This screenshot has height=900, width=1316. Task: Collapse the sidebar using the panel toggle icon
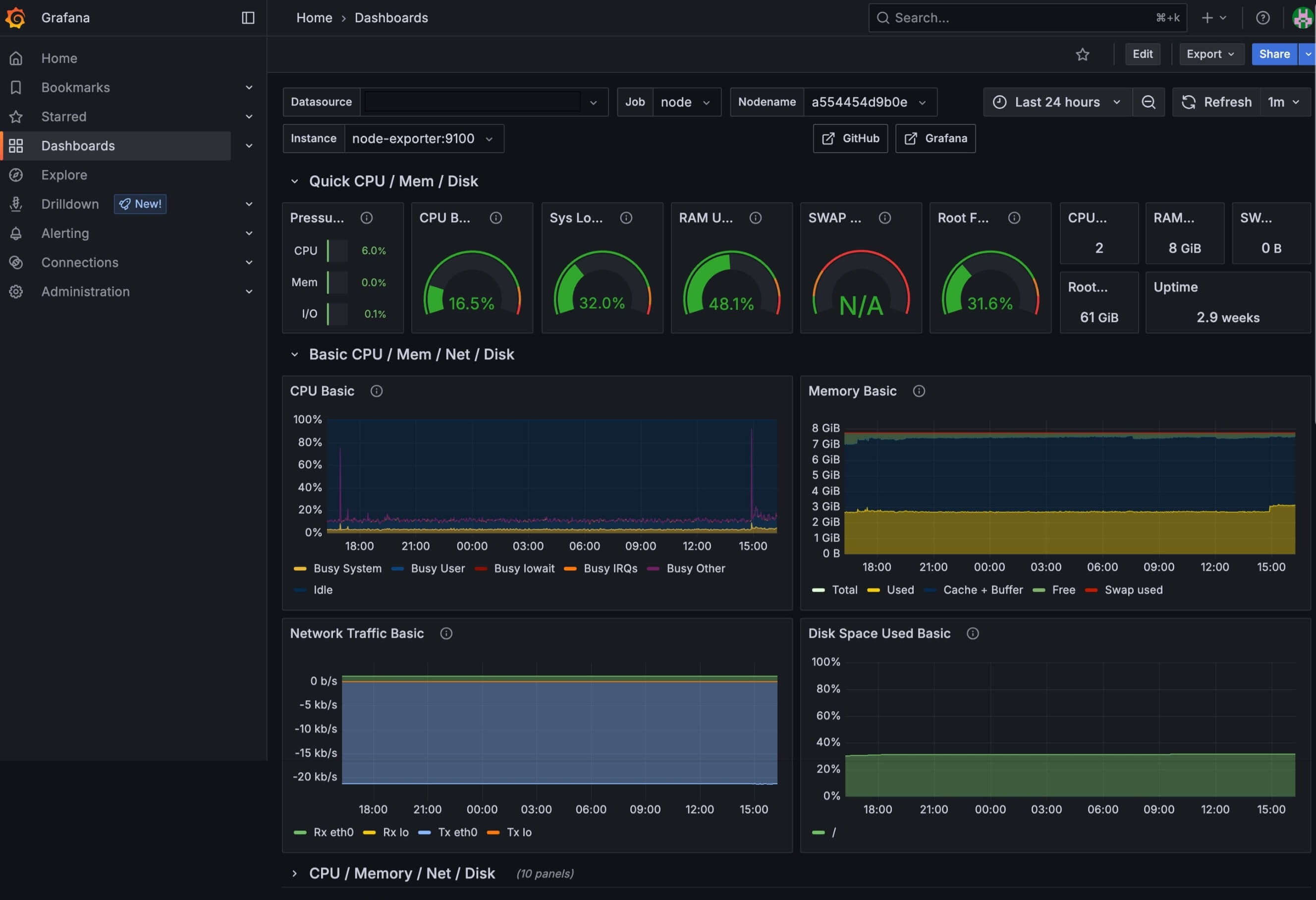coord(248,17)
